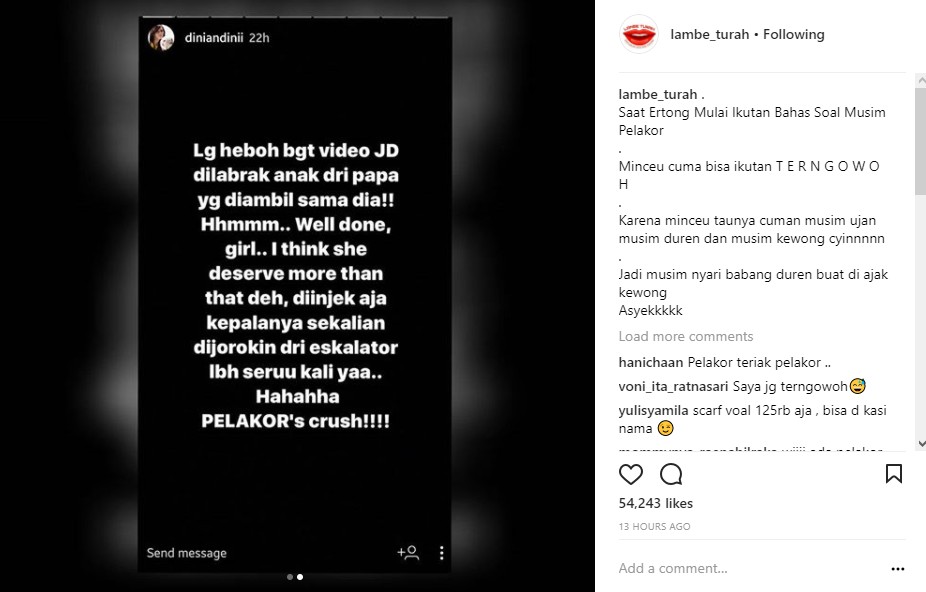
Task: Click the diniandinii avatar in the story
Action: pyautogui.click(x=161, y=38)
